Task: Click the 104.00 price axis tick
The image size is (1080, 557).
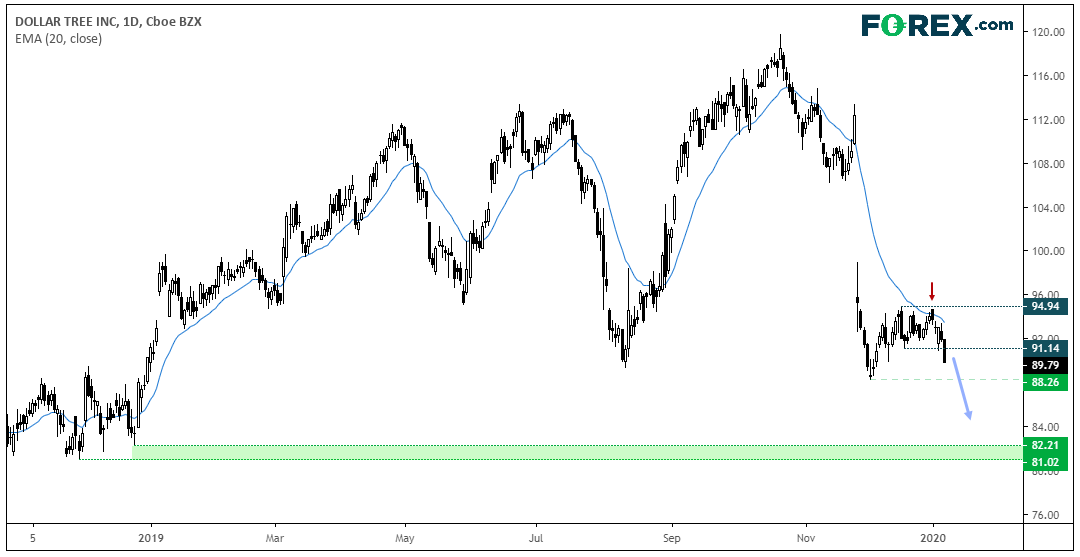Action: [1046, 207]
